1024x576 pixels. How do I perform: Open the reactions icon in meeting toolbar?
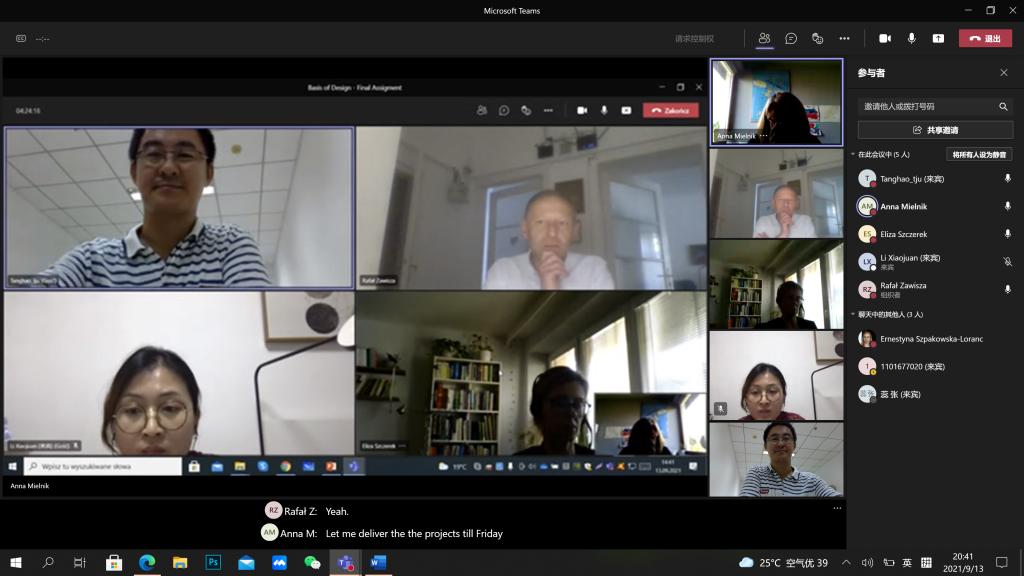click(818, 38)
